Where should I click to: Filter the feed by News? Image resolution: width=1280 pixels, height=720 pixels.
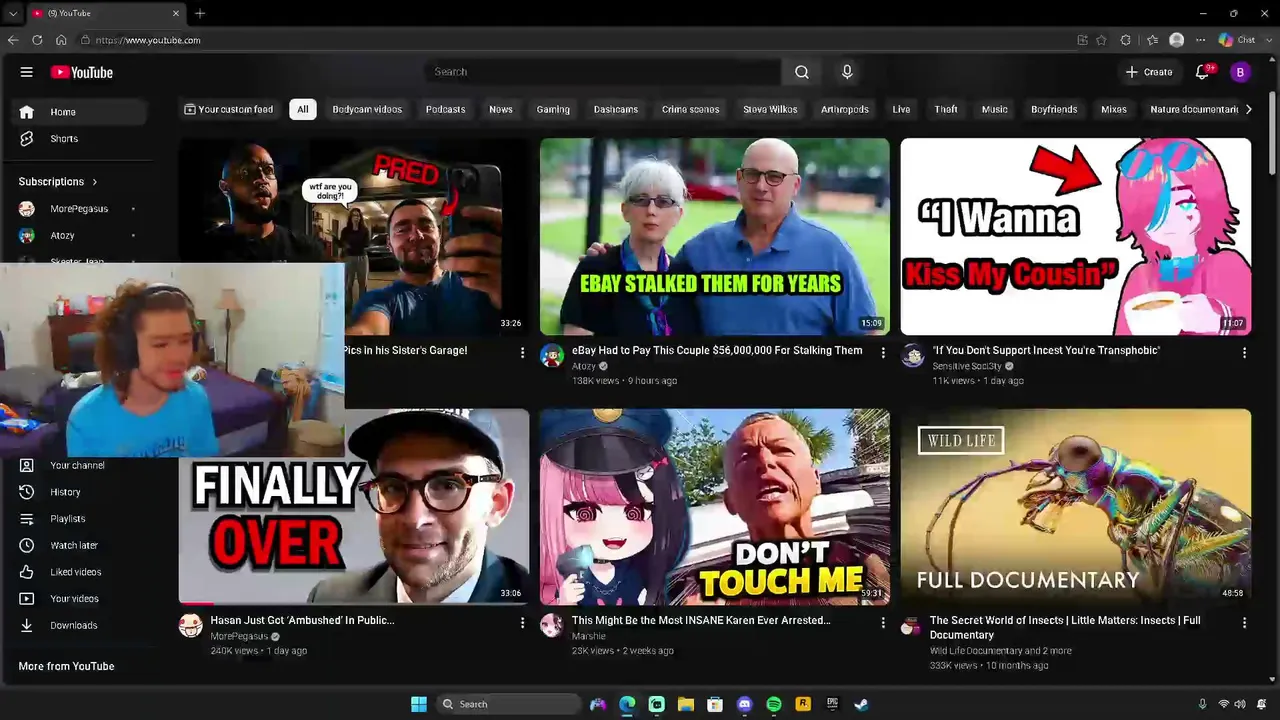[x=501, y=109]
